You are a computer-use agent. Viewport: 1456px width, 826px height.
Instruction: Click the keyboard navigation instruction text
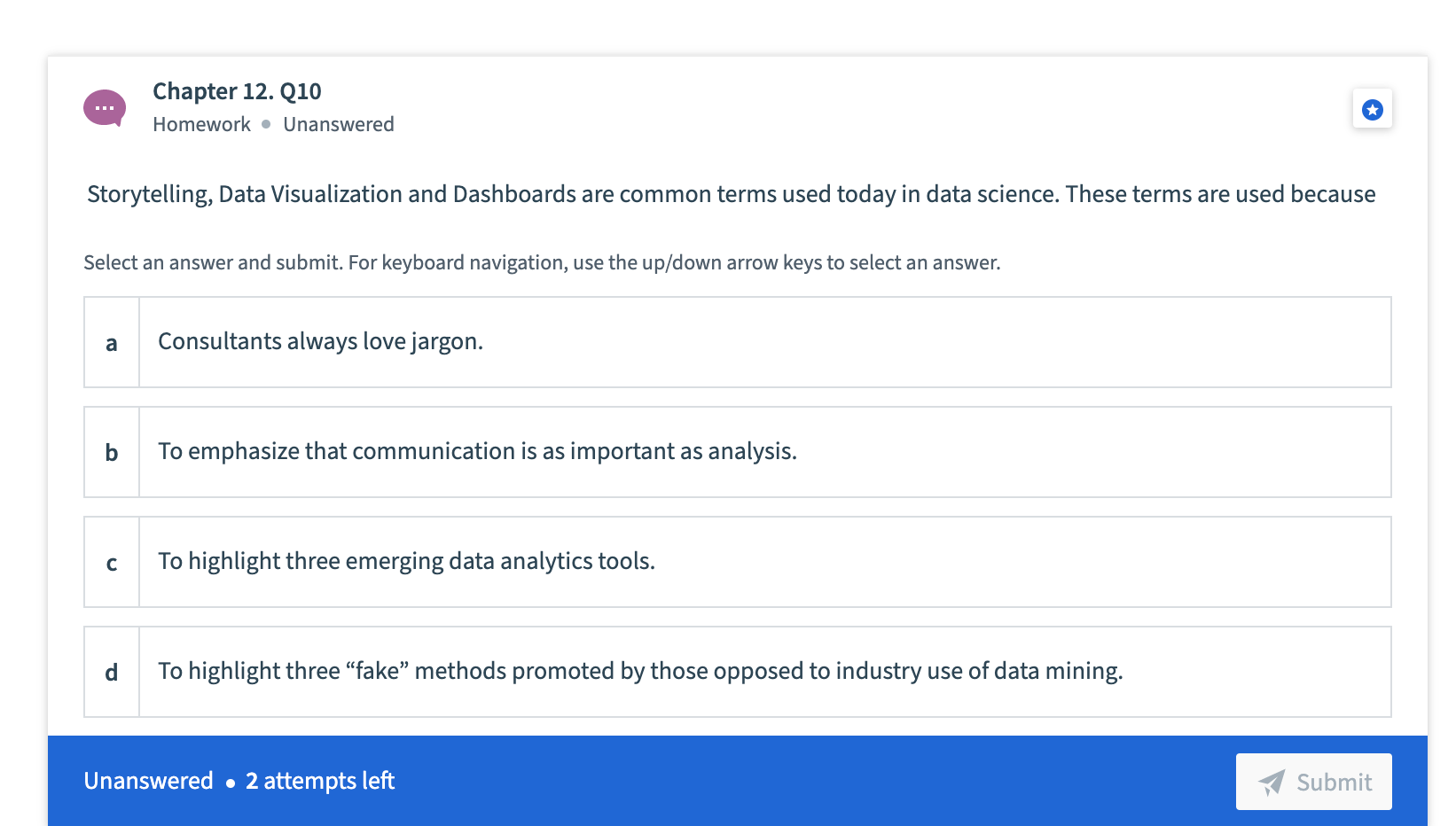click(x=541, y=262)
